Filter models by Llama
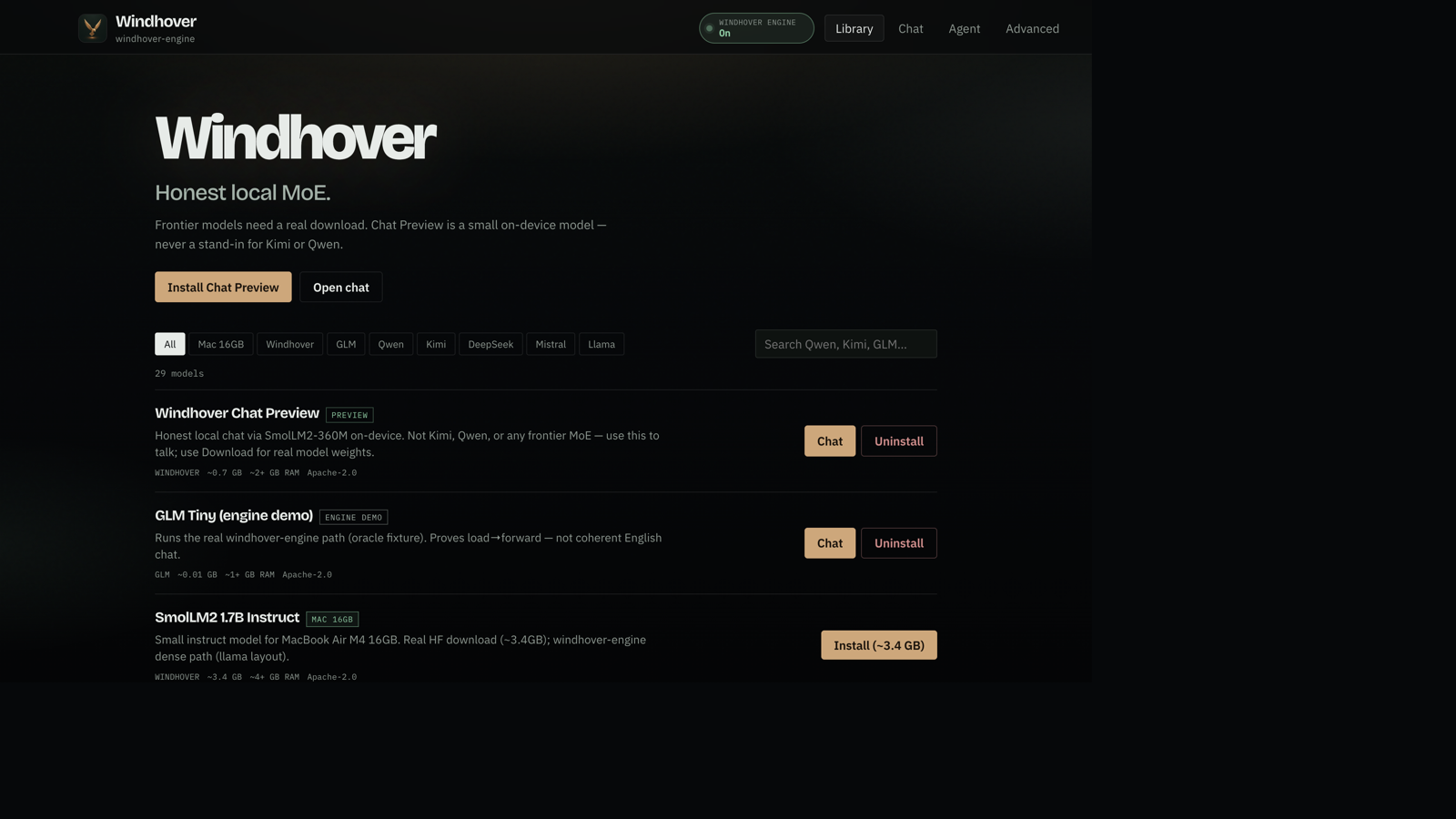1456x819 pixels. click(602, 344)
